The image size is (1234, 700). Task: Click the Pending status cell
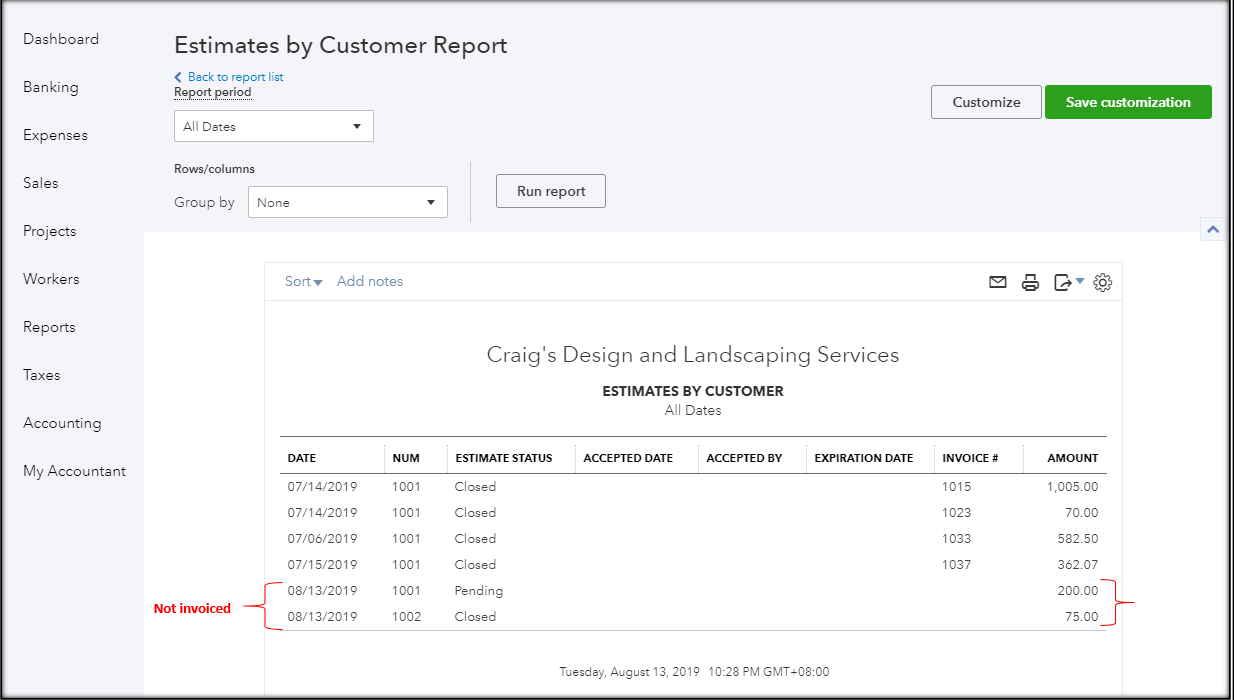tap(479, 591)
